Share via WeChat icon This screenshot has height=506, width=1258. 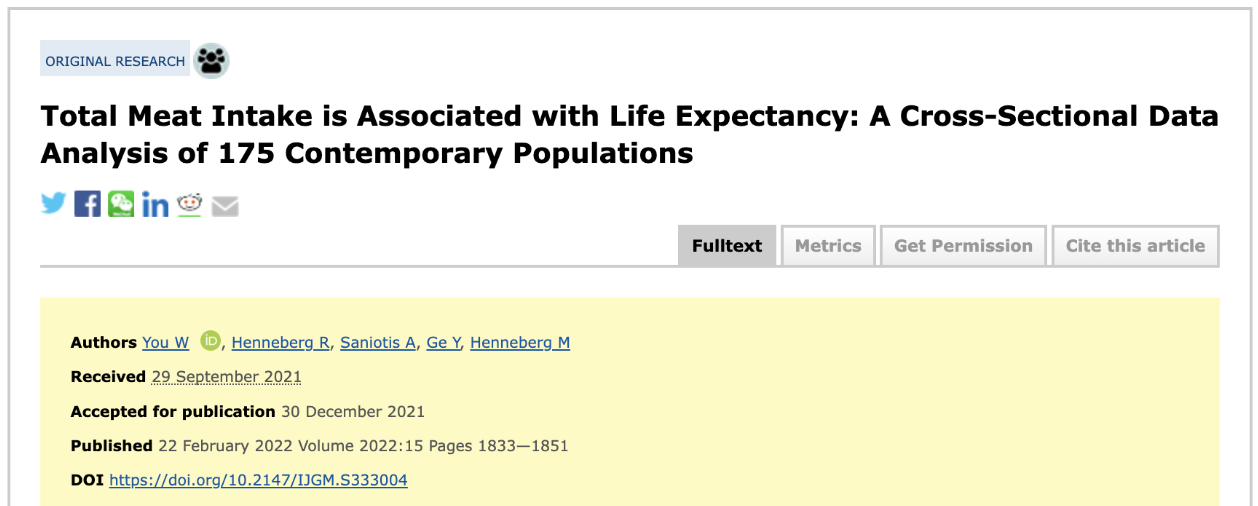[121, 204]
